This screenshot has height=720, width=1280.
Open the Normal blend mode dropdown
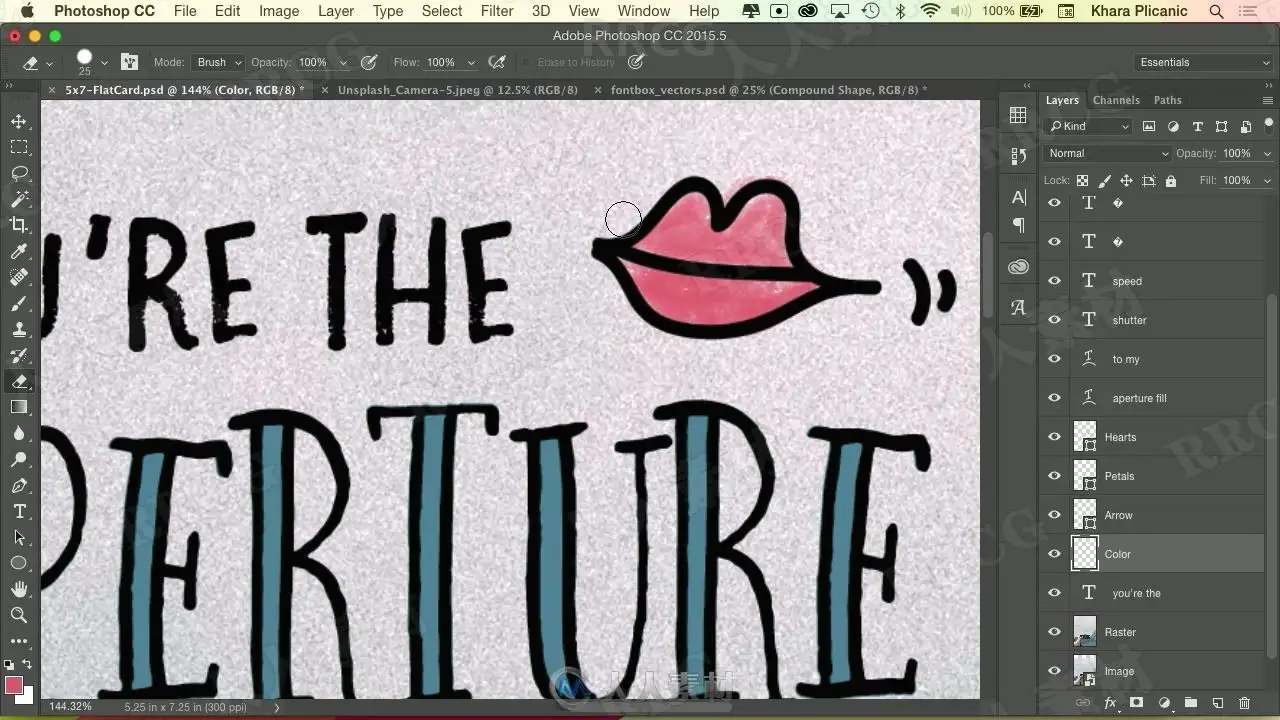pyautogui.click(x=1107, y=153)
